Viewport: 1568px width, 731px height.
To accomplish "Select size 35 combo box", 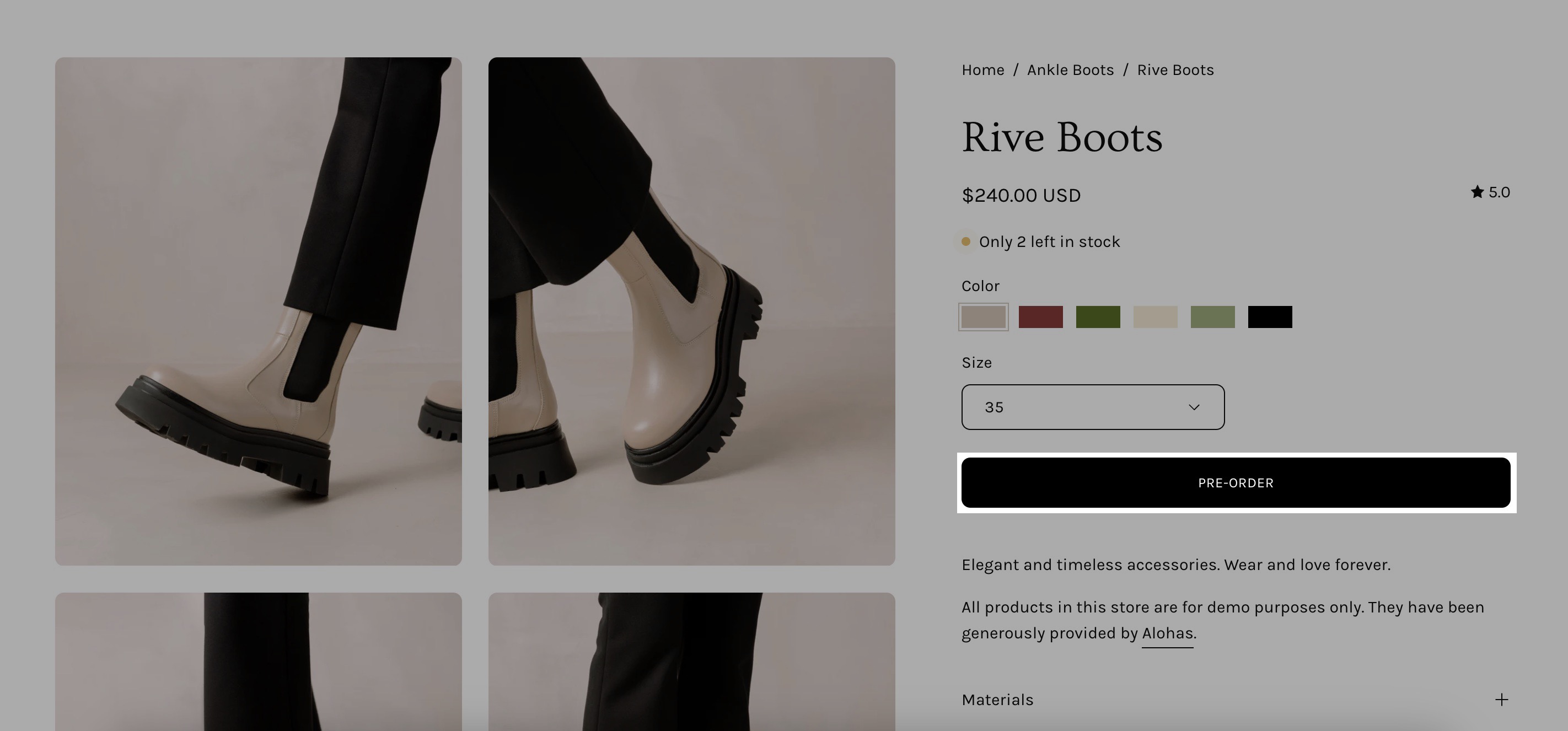I will 1092,407.
